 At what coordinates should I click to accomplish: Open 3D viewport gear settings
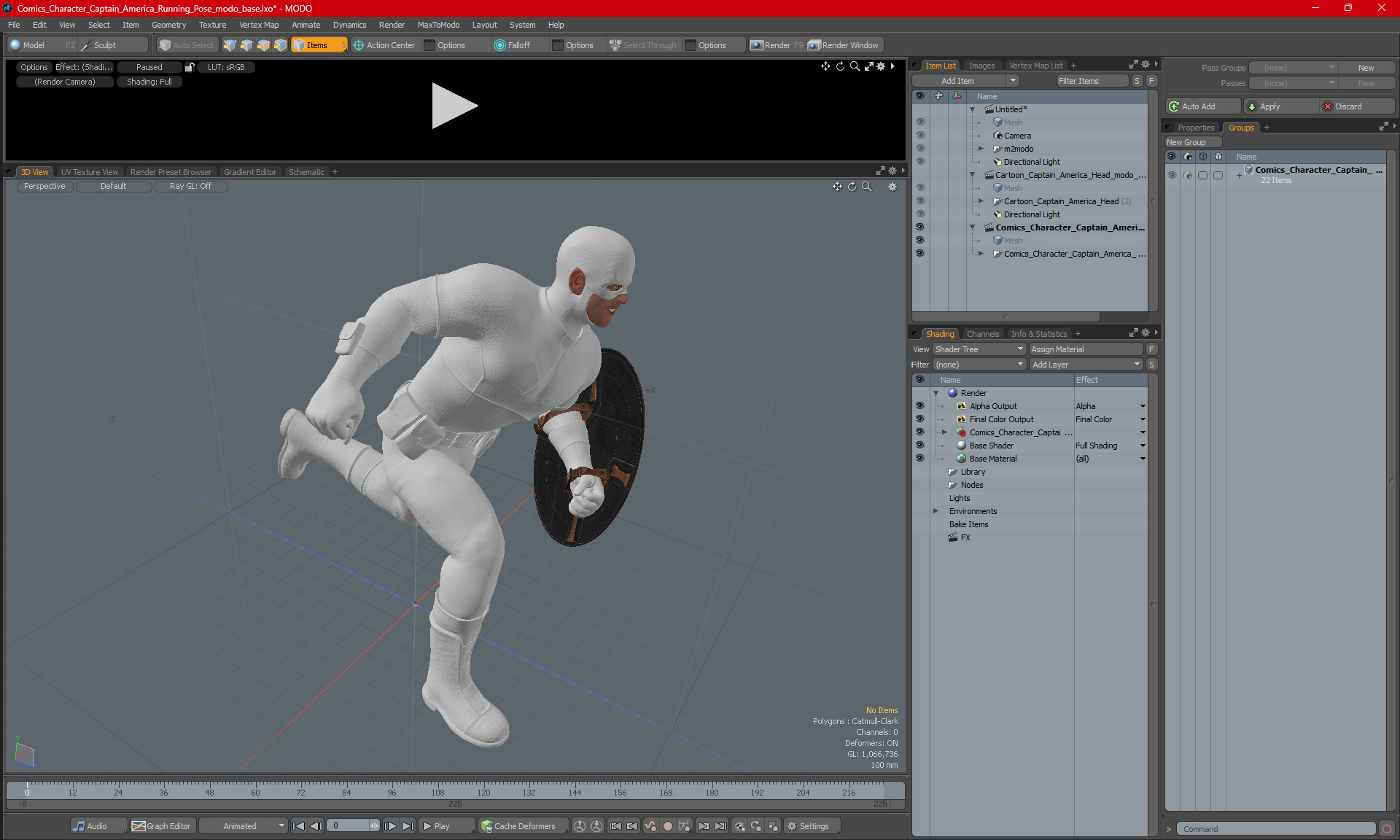pyautogui.click(x=892, y=187)
